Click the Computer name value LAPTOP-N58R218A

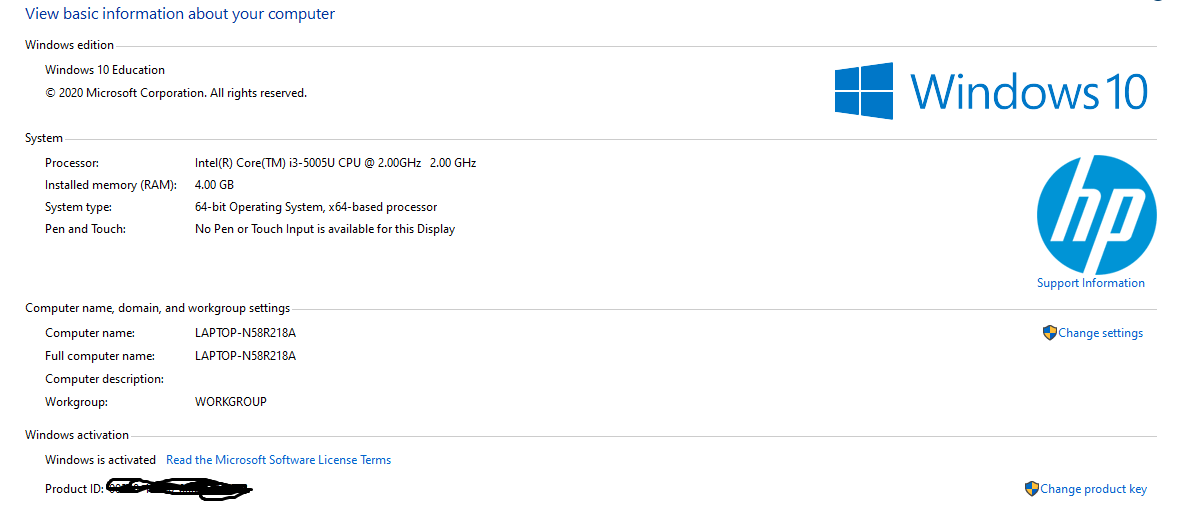coord(245,333)
